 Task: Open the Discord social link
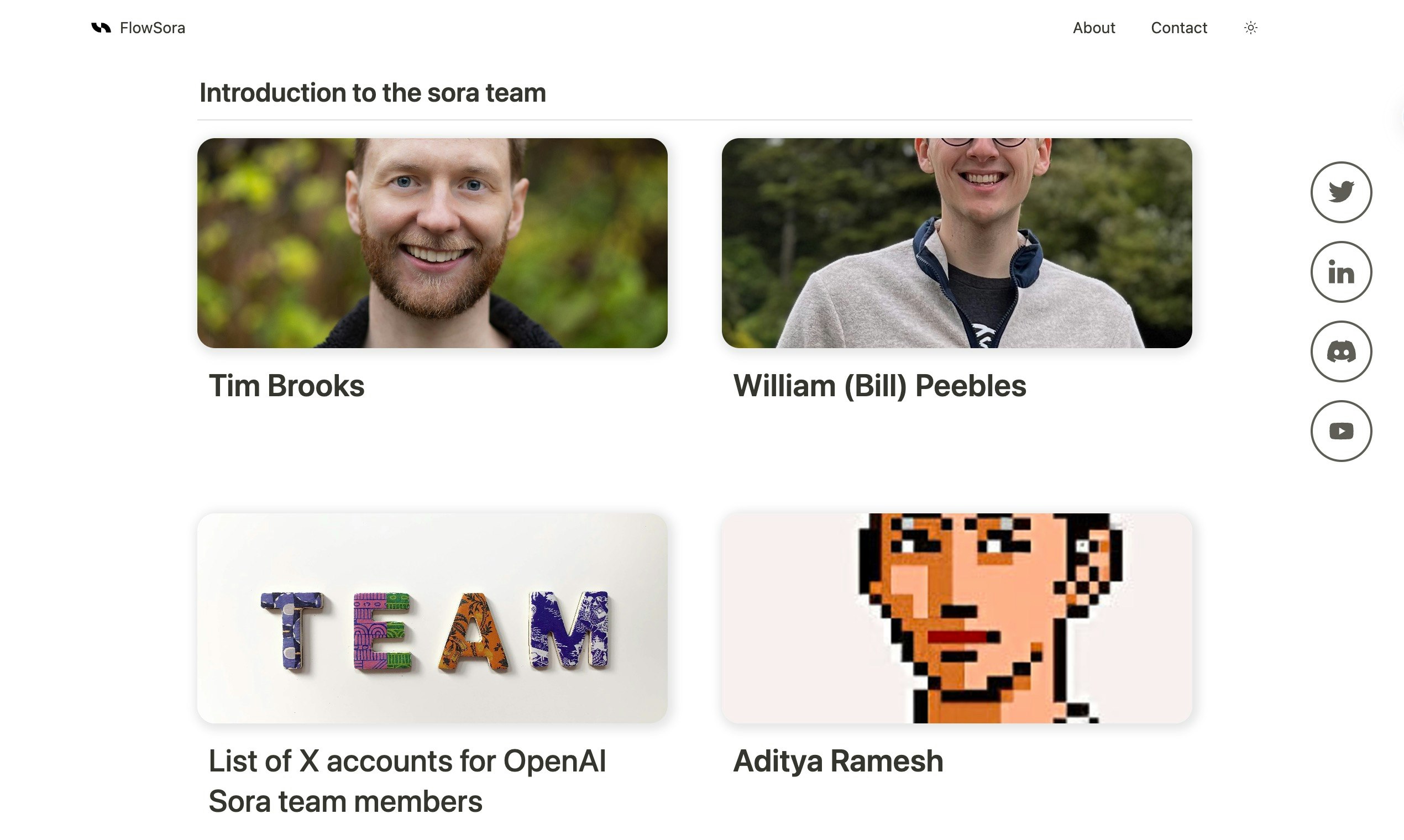[x=1340, y=351]
